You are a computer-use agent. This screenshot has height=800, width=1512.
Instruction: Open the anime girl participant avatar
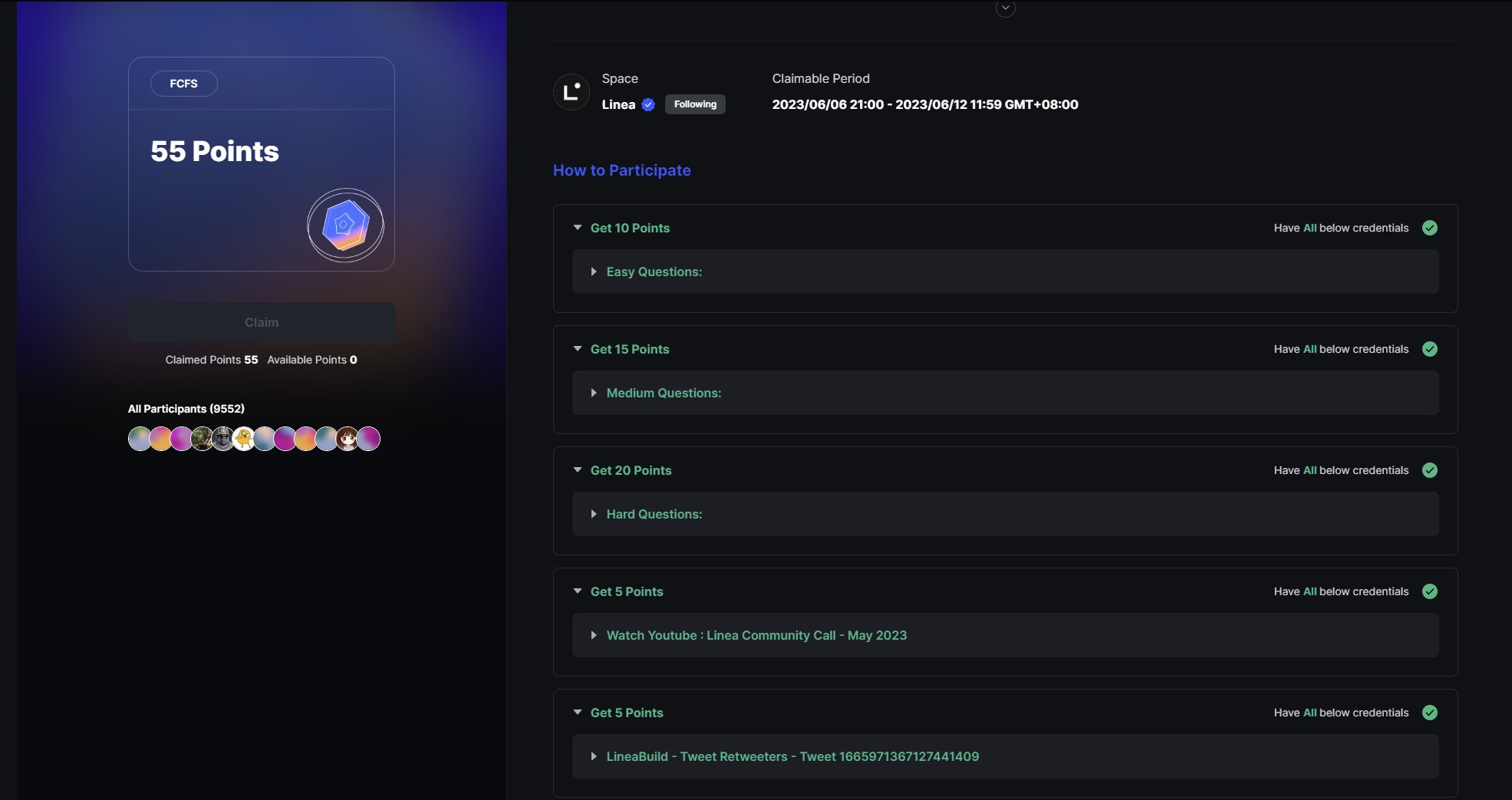pos(348,439)
